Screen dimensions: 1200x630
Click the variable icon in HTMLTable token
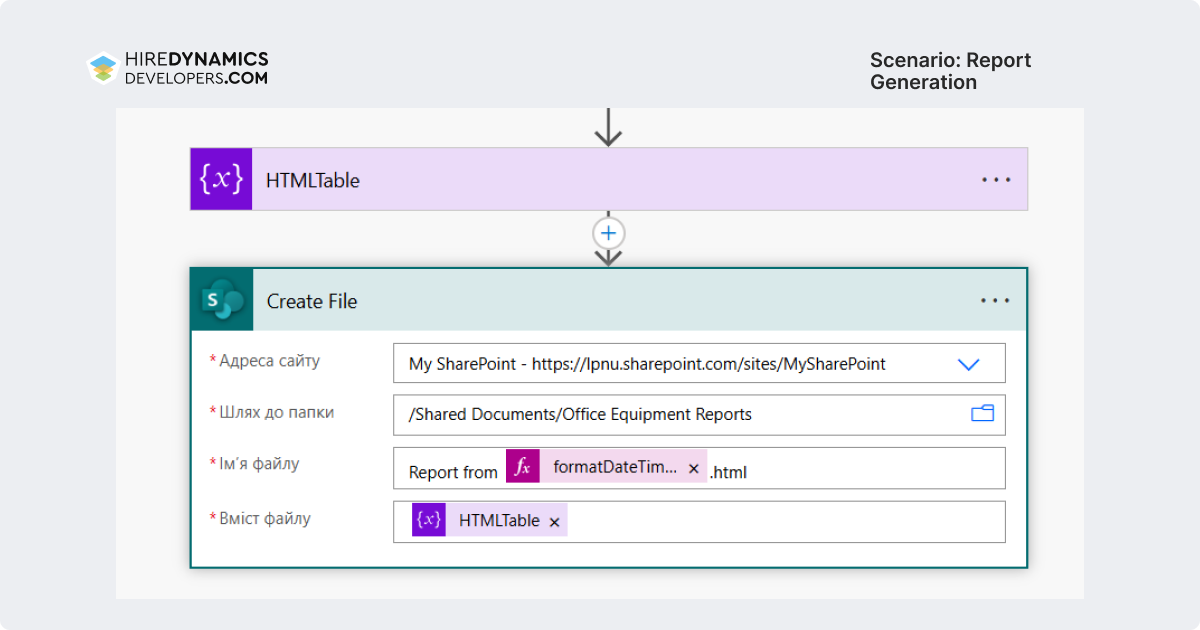(428, 520)
